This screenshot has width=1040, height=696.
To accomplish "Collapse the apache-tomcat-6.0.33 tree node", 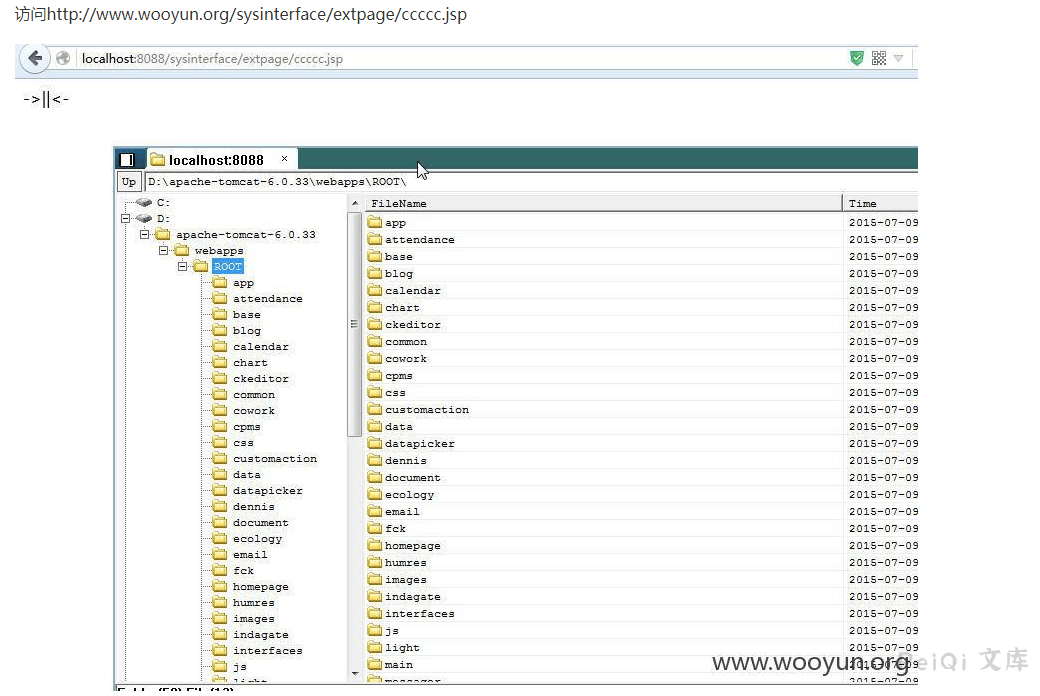I will (x=145, y=234).
